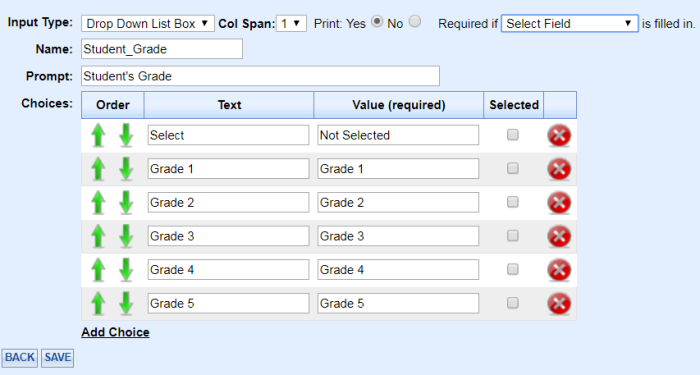Move the Grade 1 choice up

pyautogui.click(x=98, y=169)
